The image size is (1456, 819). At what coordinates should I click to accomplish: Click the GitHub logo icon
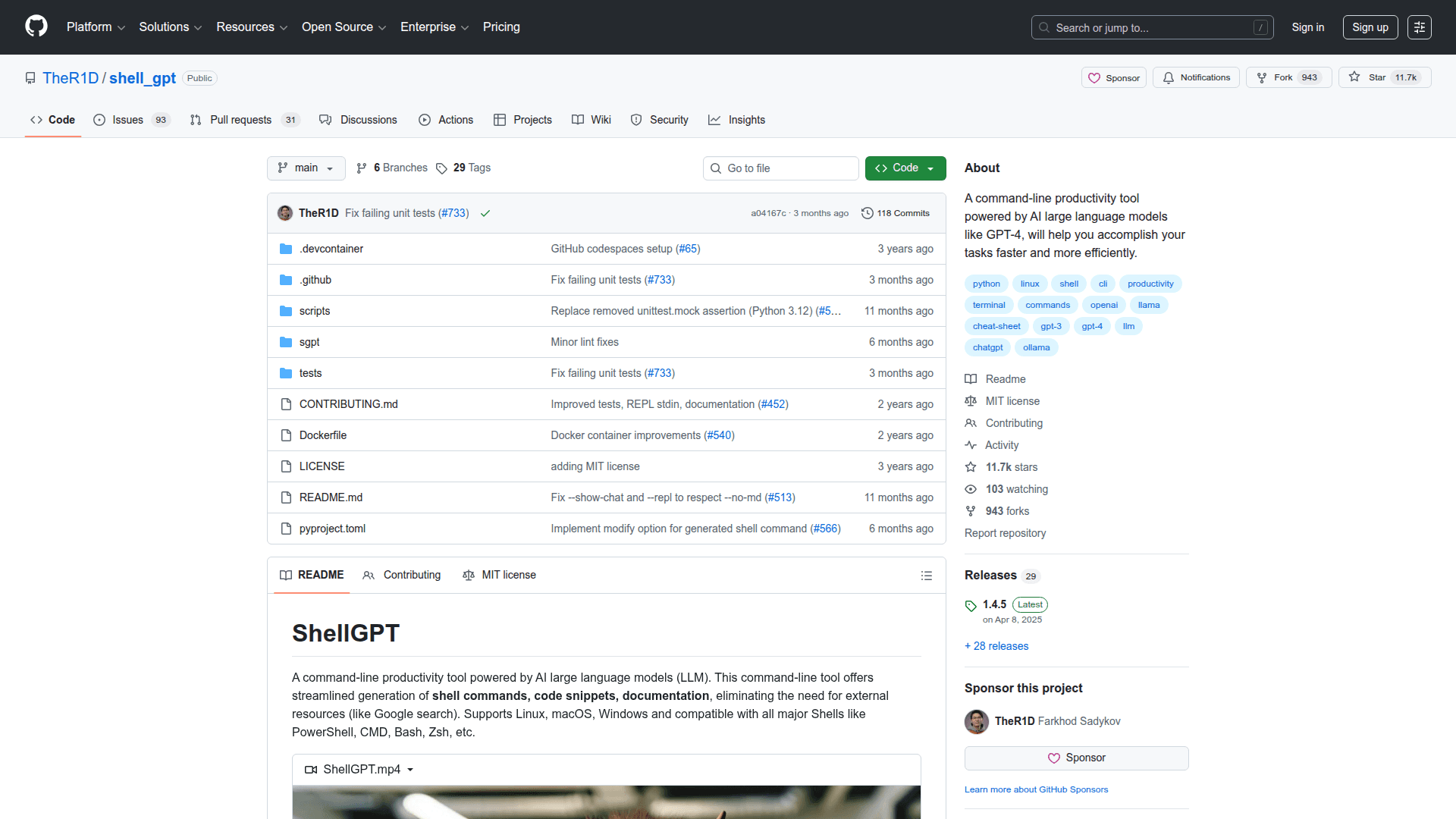tap(36, 27)
